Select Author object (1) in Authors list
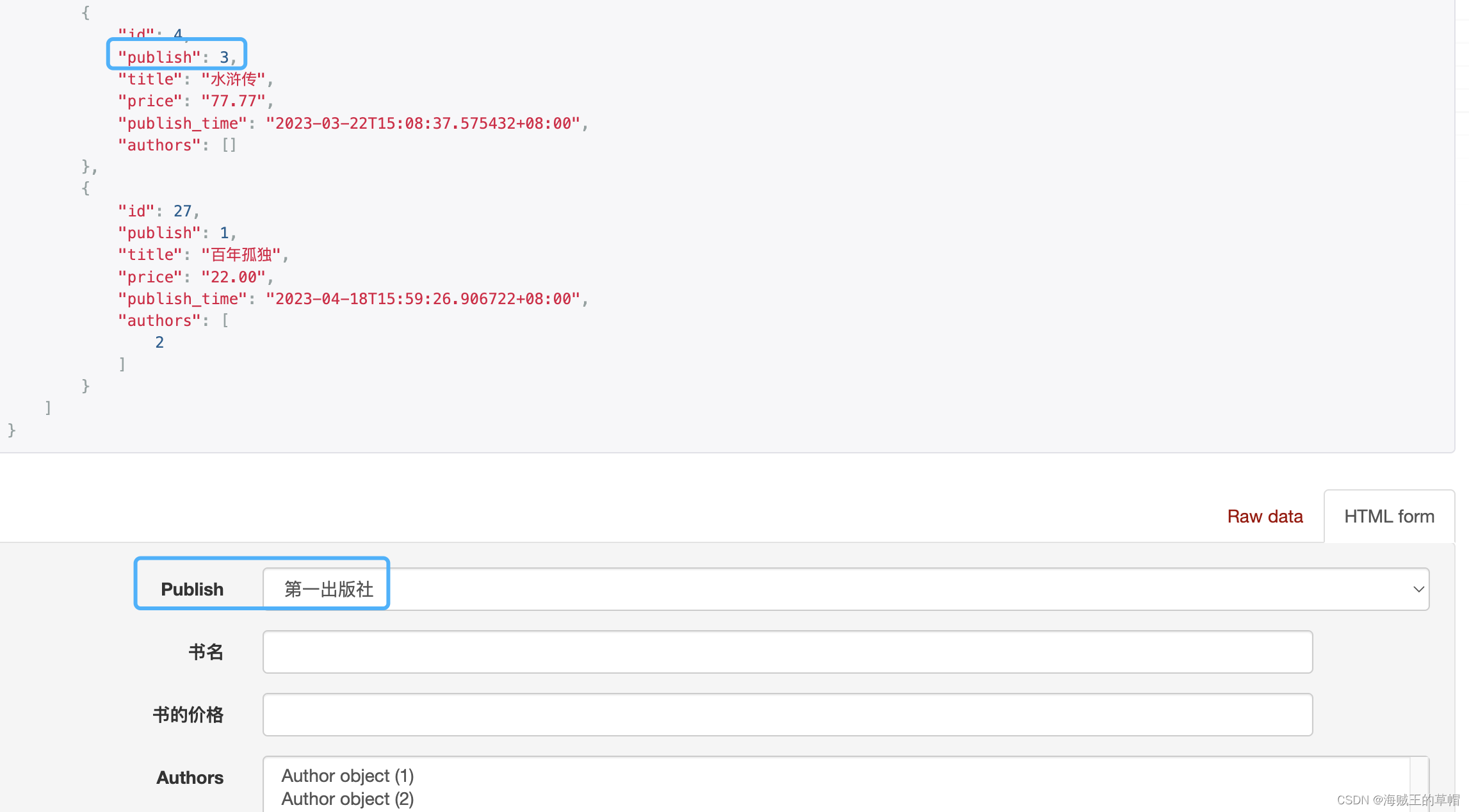Screen dimensions: 1469x812 pos(348,775)
